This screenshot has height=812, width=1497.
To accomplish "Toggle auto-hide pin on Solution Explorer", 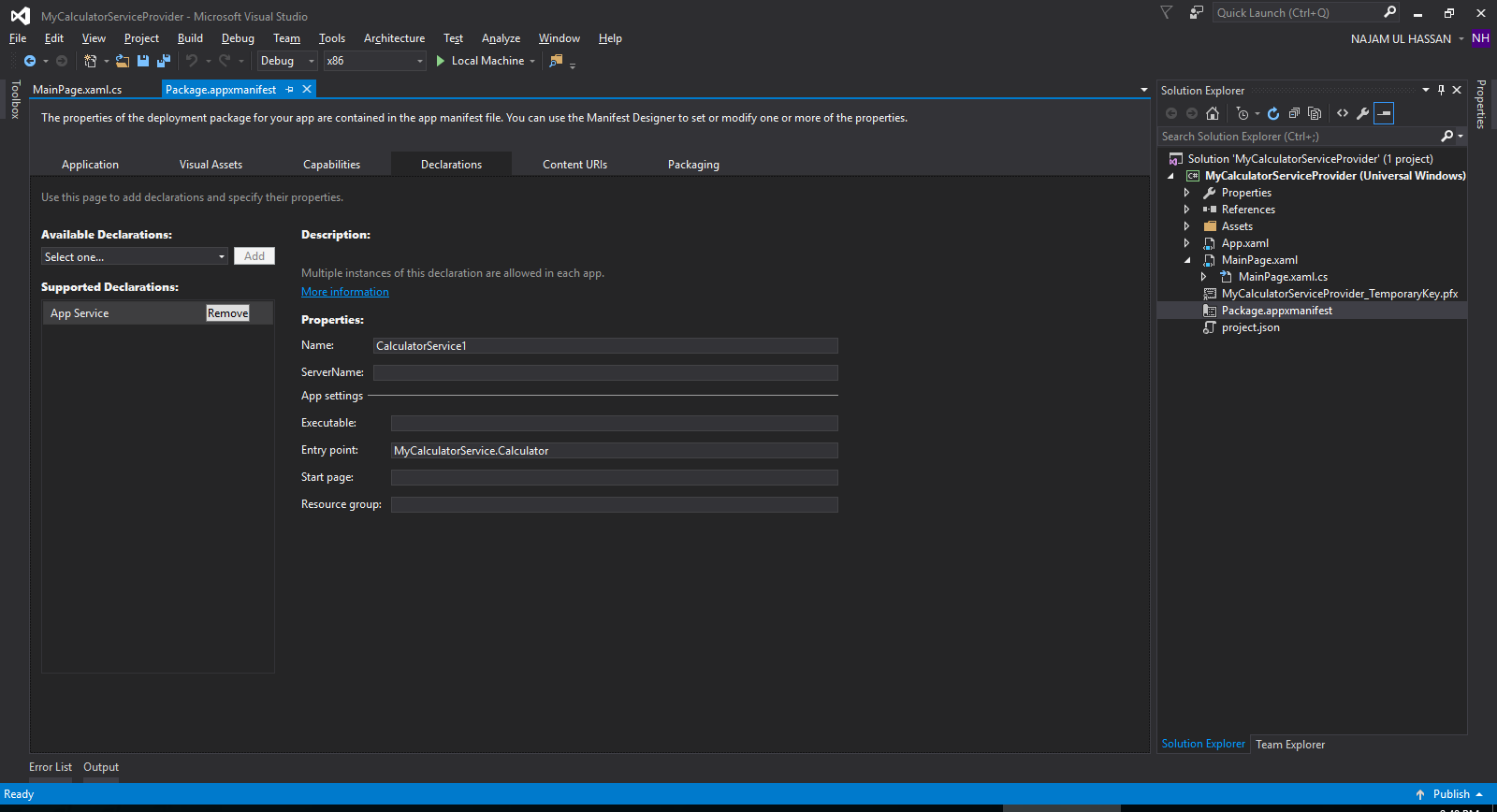I will (x=1442, y=90).
